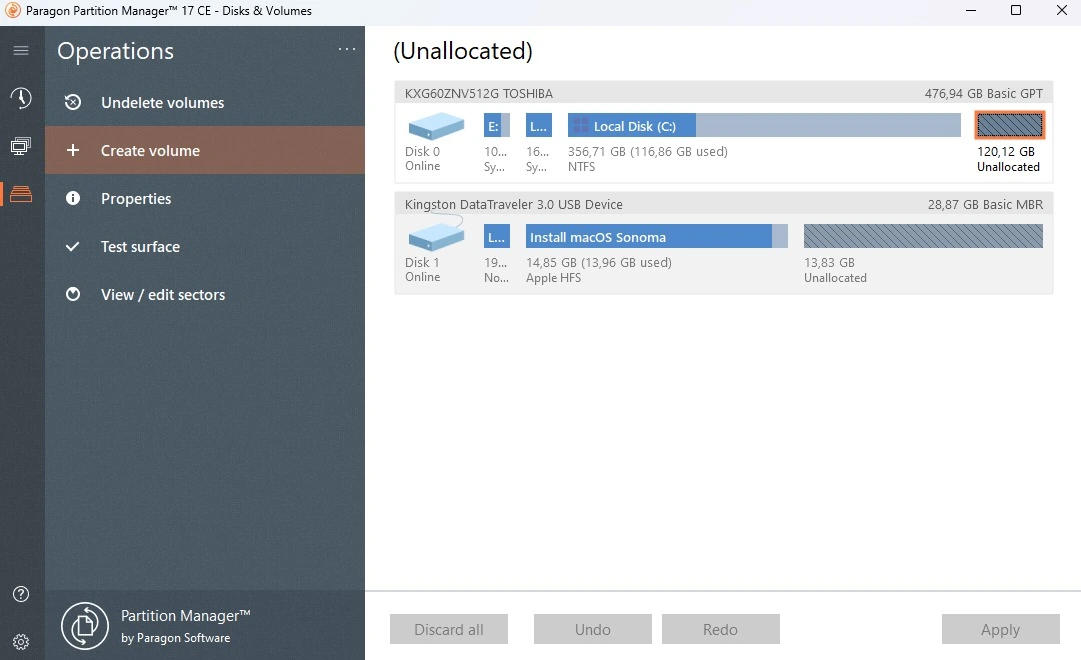
Task: Click the 356,71 GB (116,86 GB used) text
Action: (647, 152)
